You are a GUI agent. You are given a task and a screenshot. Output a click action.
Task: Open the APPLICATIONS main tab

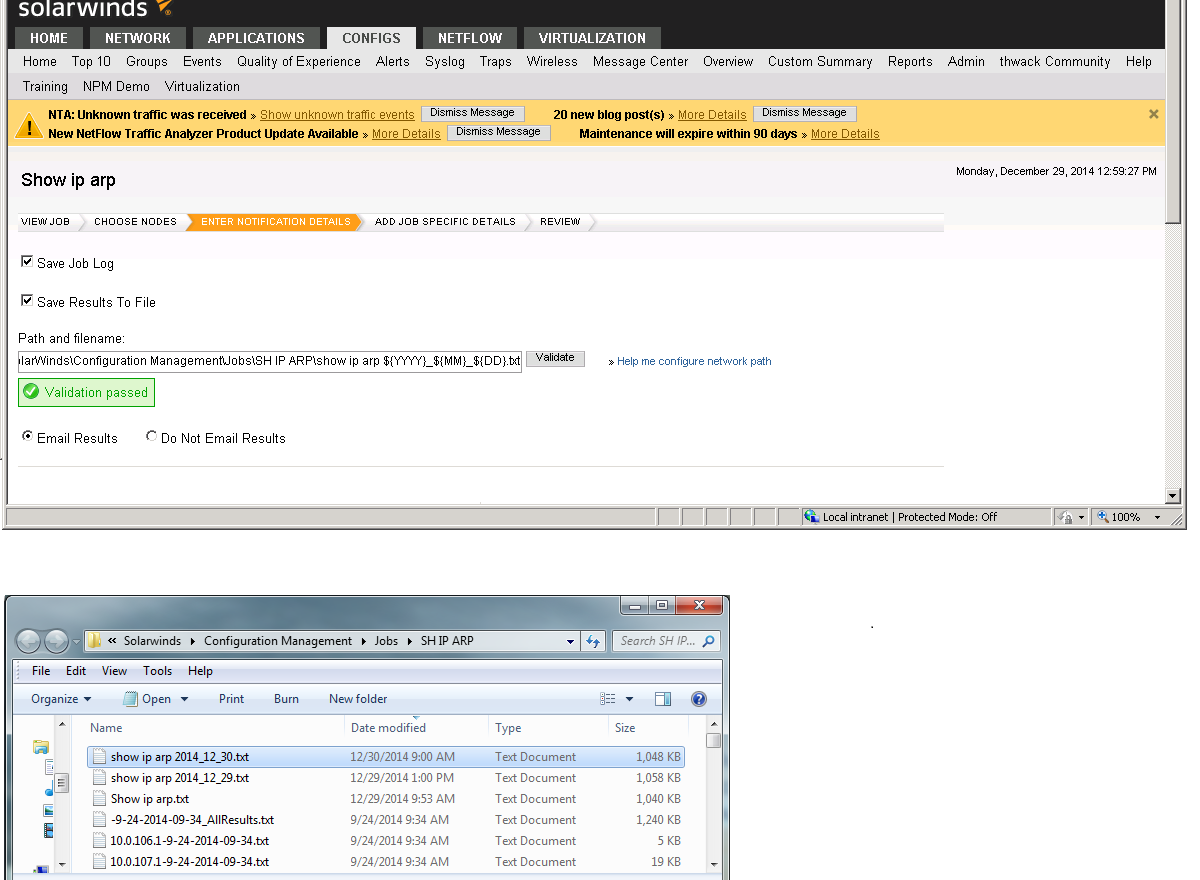click(x=256, y=38)
